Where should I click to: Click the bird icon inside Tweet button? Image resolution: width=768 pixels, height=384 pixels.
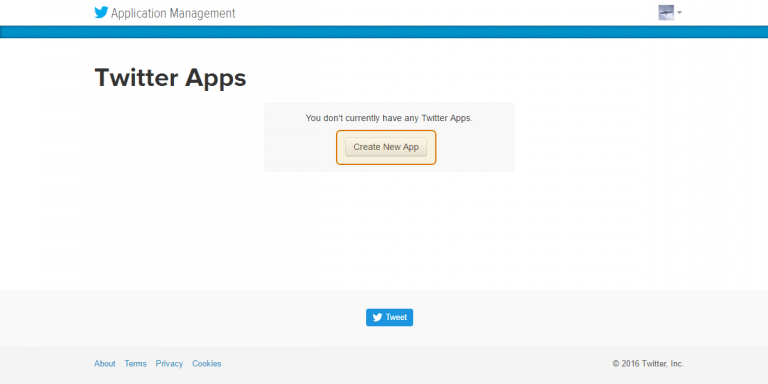[x=377, y=317]
